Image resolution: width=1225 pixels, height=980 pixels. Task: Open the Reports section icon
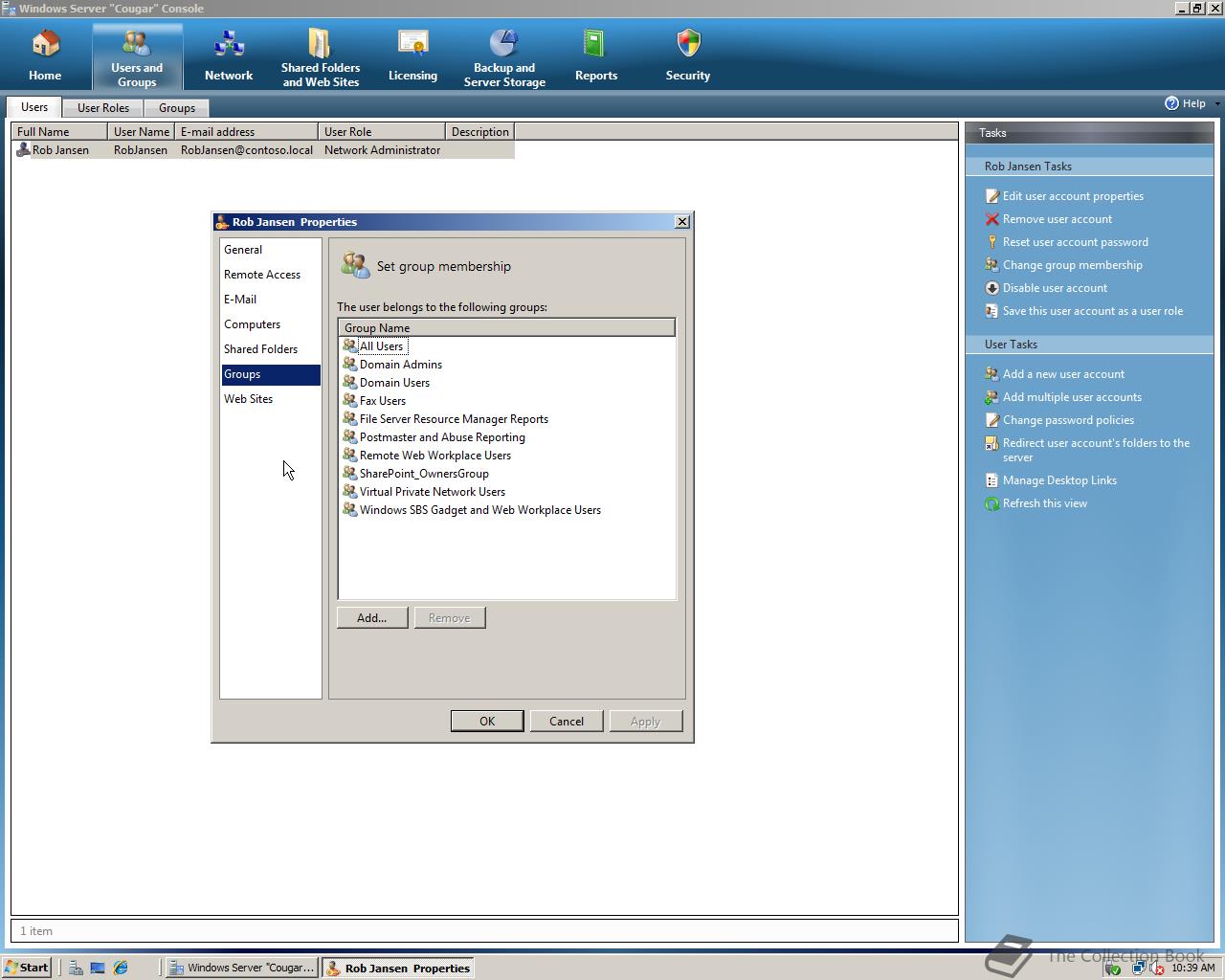pyautogui.click(x=595, y=44)
